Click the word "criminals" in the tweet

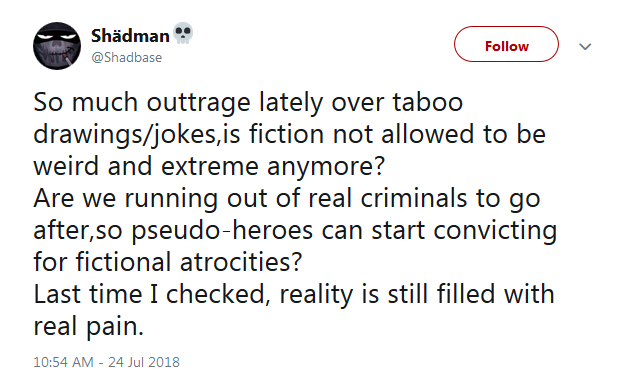[x=414, y=198]
